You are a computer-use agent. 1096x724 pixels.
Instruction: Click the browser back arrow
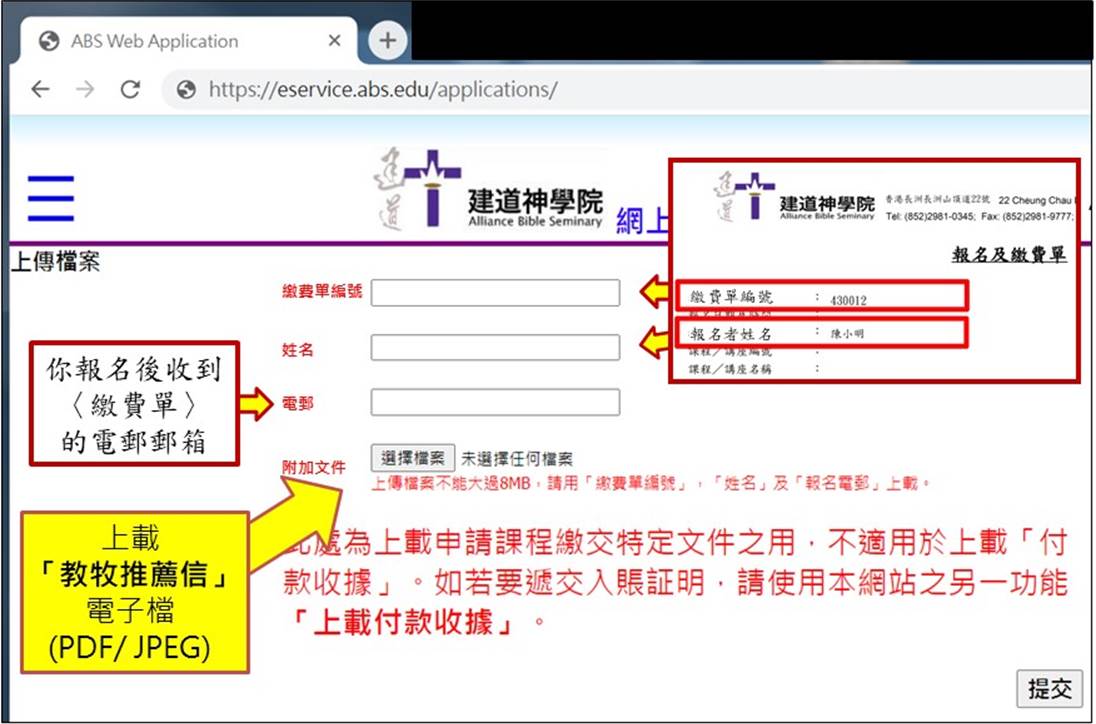click(x=40, y=89)
